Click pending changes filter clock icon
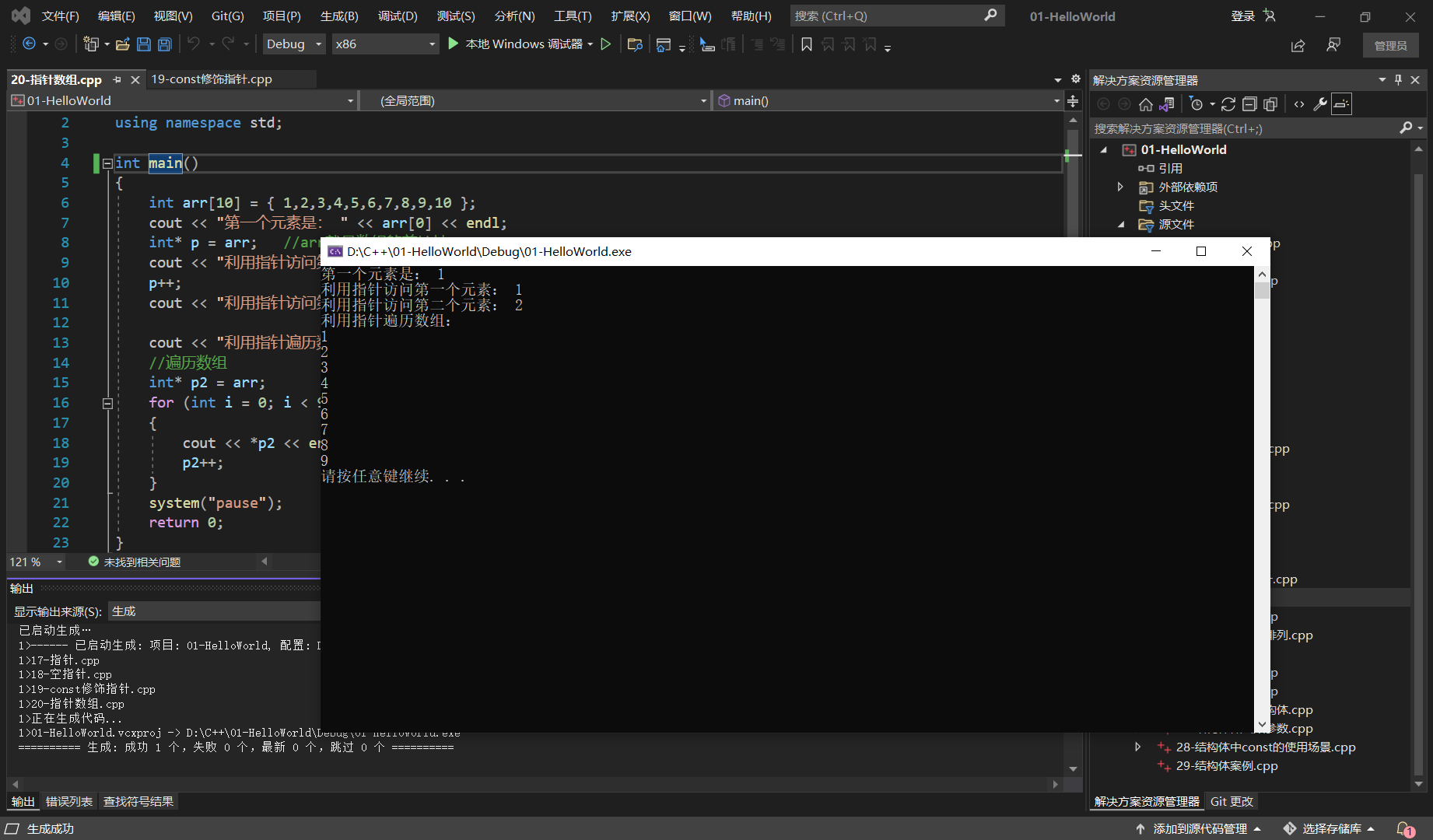This screenshot has width=1433, height=840. [x=1197, y=104]
